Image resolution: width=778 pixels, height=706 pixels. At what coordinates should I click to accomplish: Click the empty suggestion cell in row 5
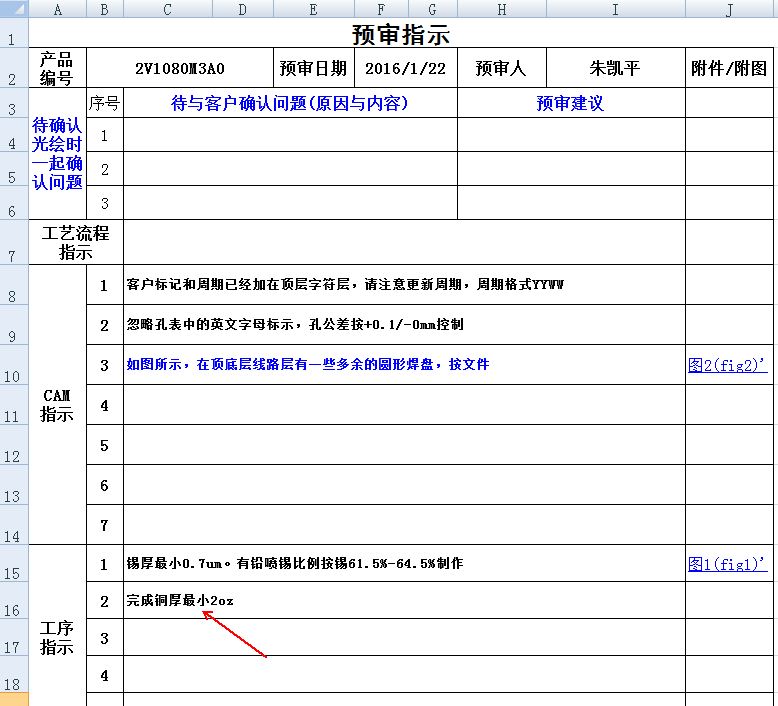[571, 169]
